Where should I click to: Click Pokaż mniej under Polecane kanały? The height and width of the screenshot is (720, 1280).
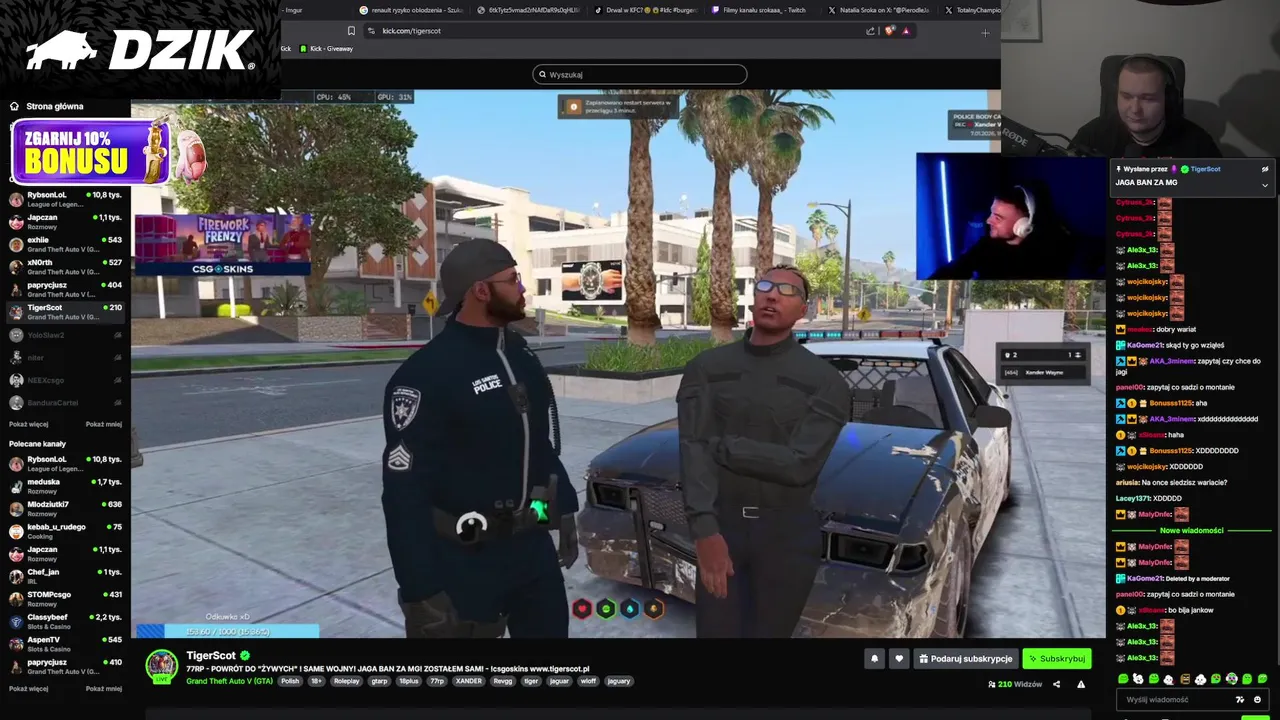click(x=104, y=688)
